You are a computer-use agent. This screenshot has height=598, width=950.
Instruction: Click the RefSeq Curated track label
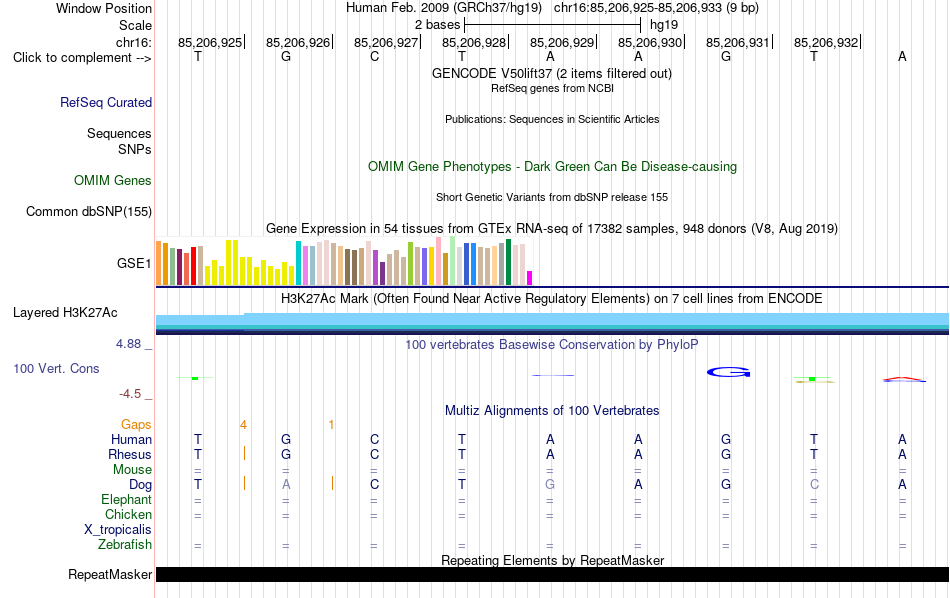point(106,102)
